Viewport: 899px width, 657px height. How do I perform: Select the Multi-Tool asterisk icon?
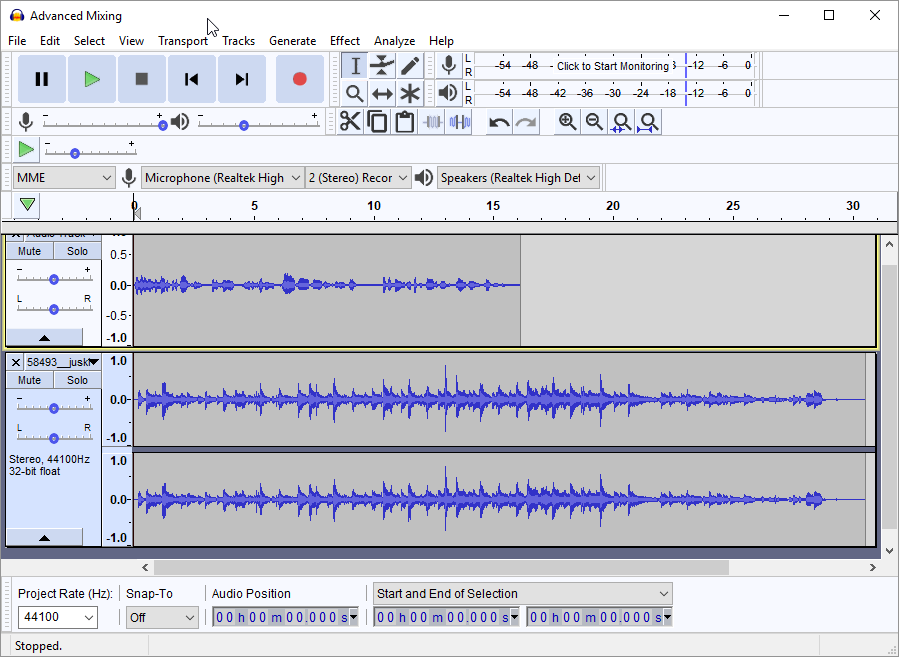click(410, 94)
